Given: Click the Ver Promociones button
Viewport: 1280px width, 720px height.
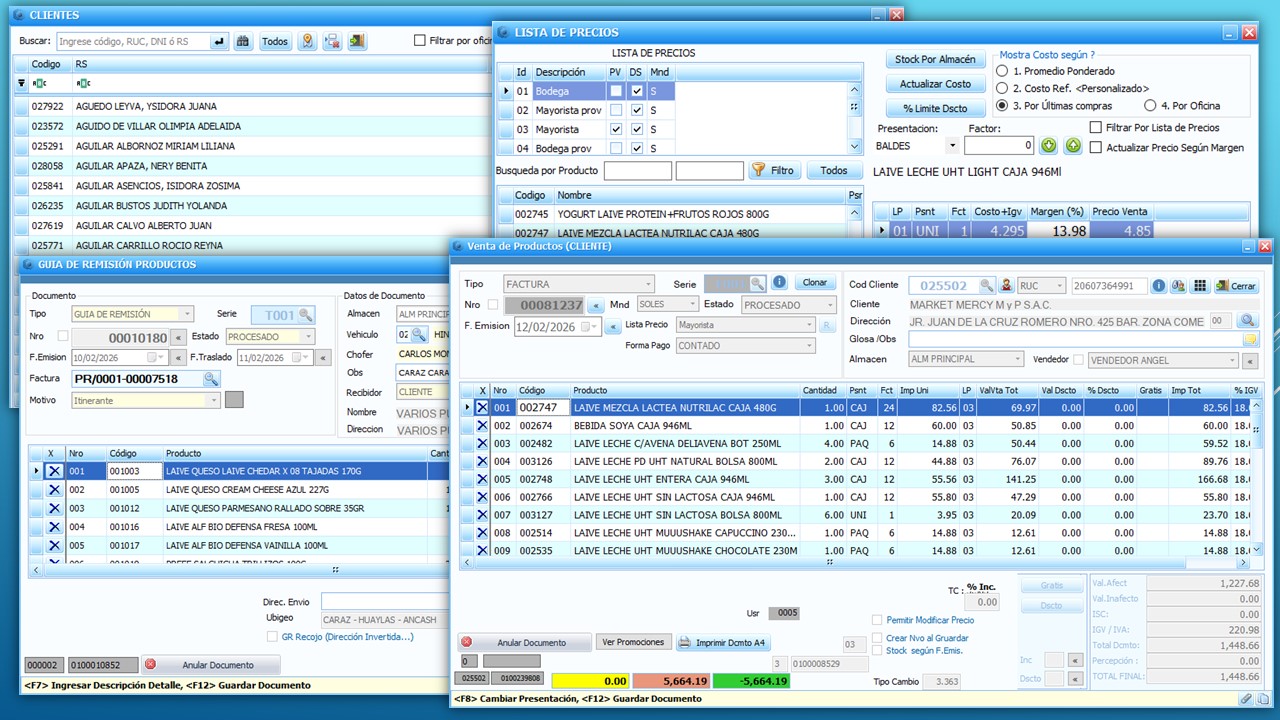Looking at the screenshot, I should coord(633,642).
